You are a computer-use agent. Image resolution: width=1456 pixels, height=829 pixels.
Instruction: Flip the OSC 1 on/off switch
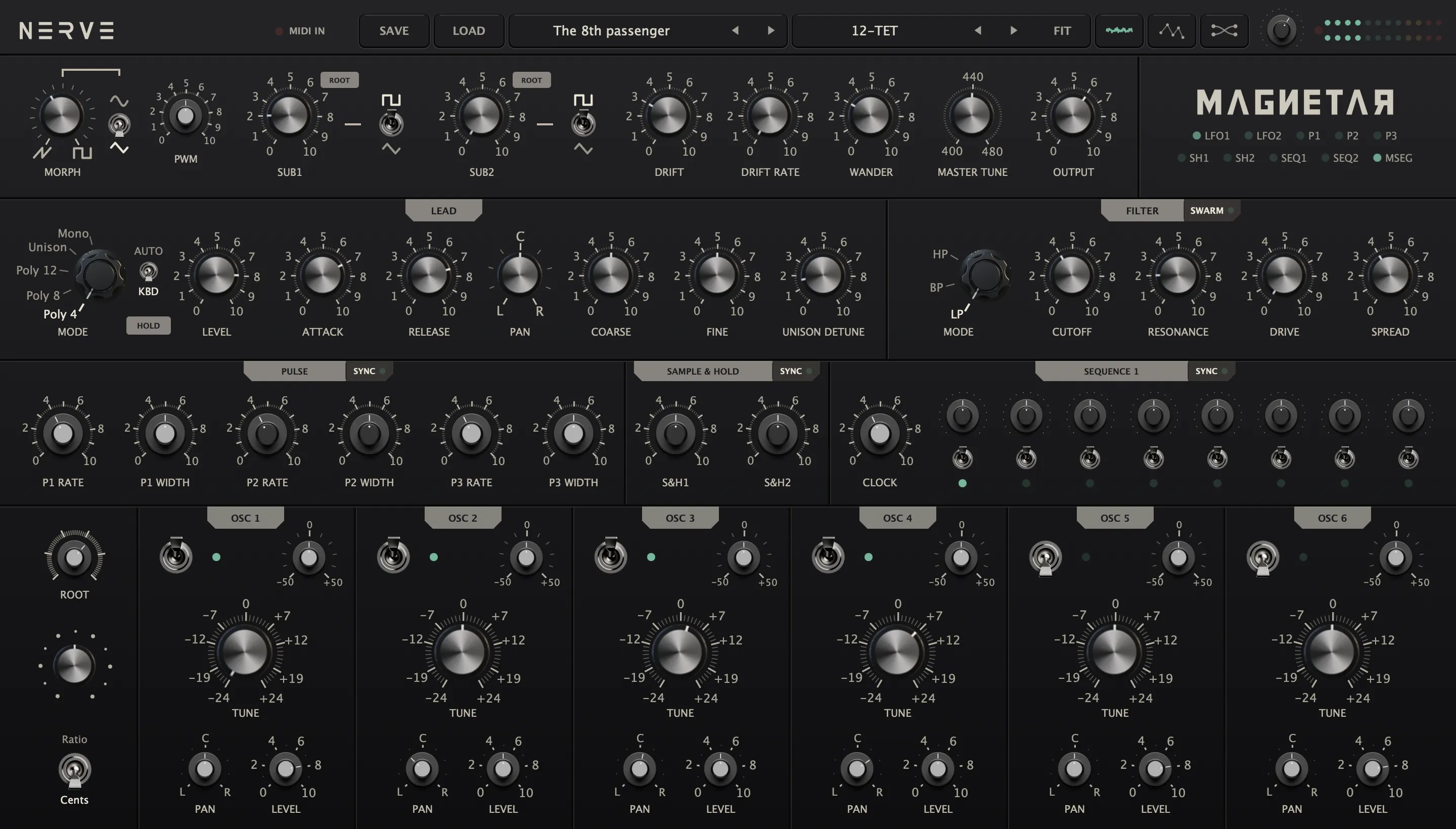pyautogui.click(x=176, y=556)
